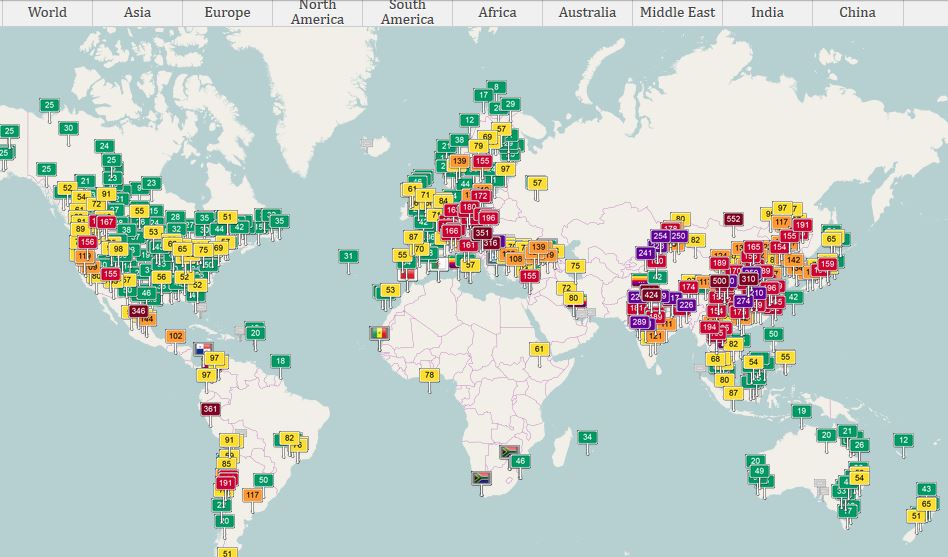
Task: Click the yellow 61 marker in East Africa
Action: coord(539,349)
